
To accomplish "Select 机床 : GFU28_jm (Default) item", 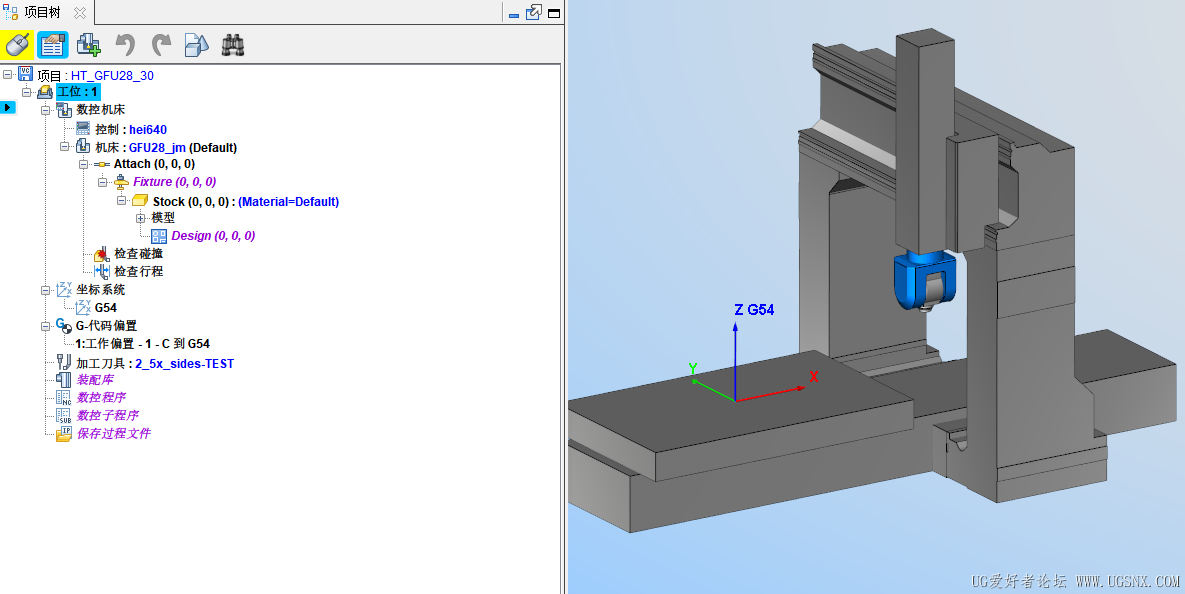I will coord(166,147).
